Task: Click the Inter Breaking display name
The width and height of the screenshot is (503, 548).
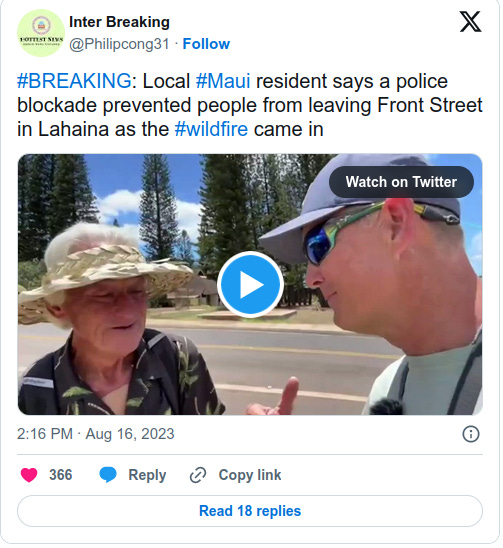Action: 119,22
